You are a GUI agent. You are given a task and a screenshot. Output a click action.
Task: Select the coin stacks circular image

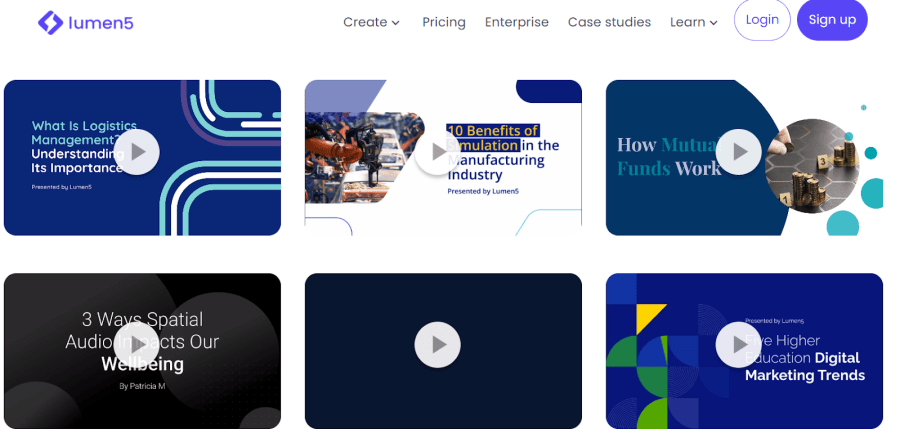coord(812,166)
